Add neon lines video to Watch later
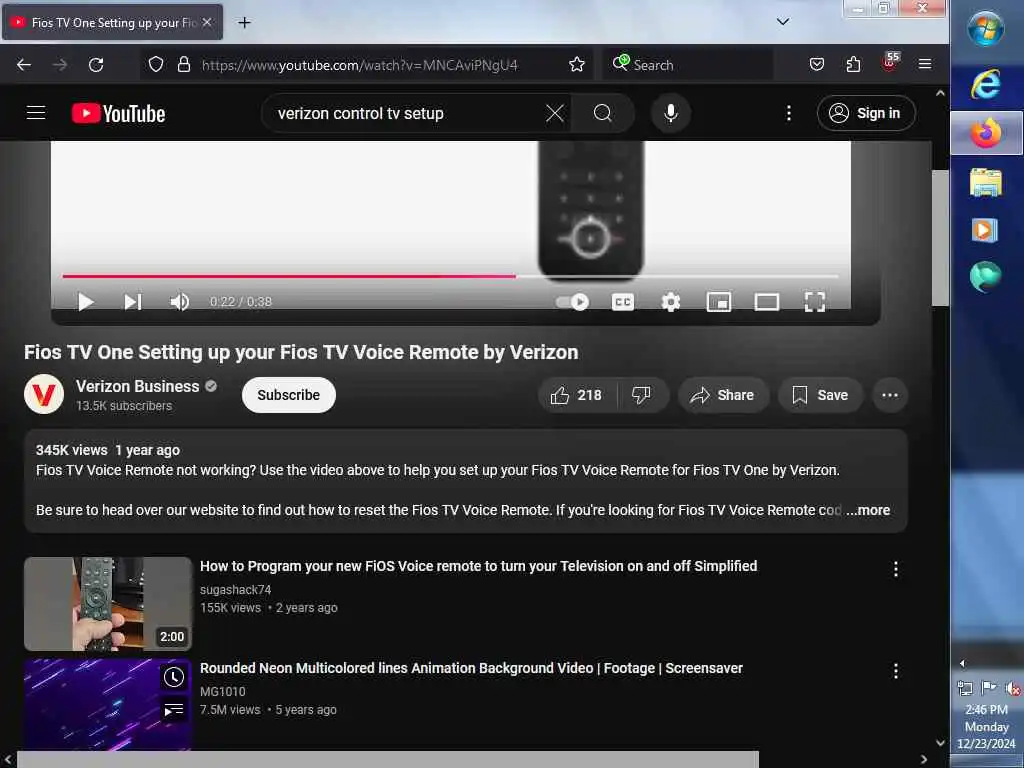This screenshot has width=1024, height=768. point(174,677)
